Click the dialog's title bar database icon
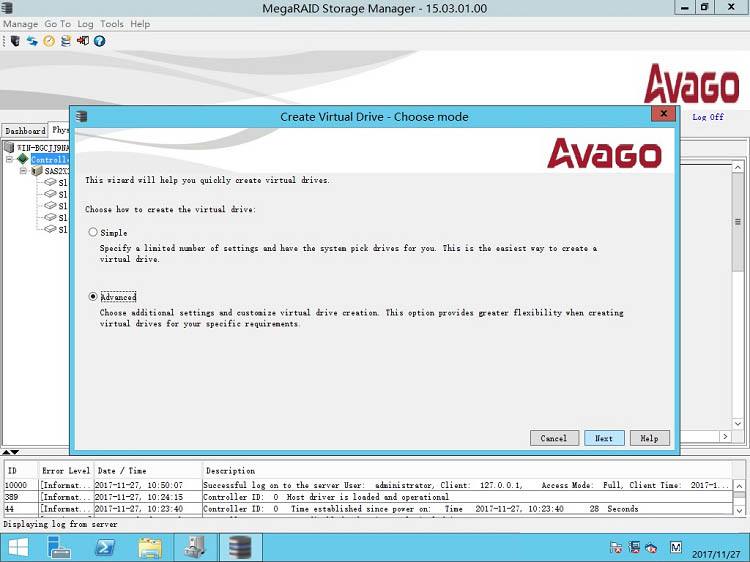Image resolution: width=750 pixels, height=562 pixels. tap(82, 116)
